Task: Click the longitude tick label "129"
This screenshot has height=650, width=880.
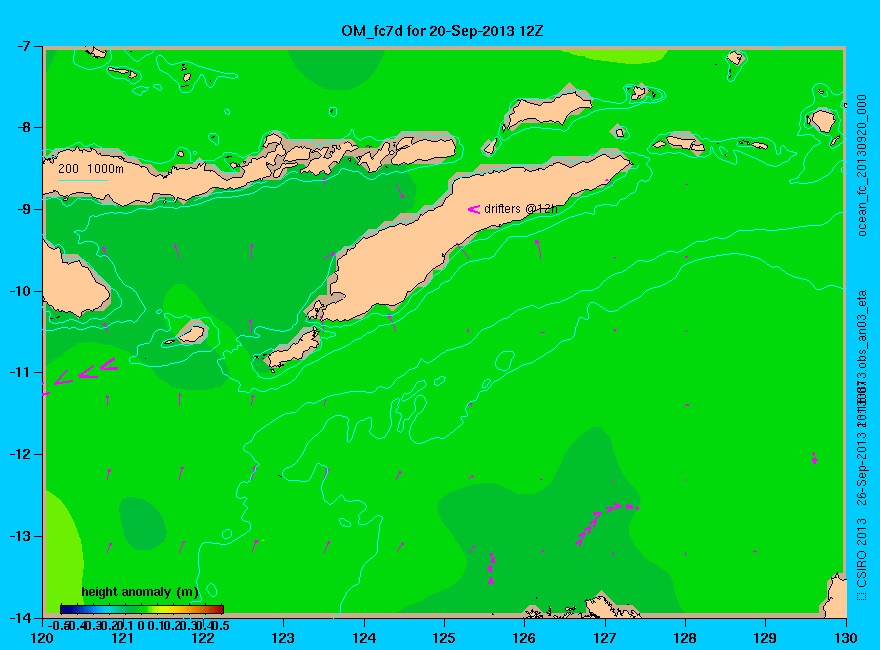Action: [765, 638]
